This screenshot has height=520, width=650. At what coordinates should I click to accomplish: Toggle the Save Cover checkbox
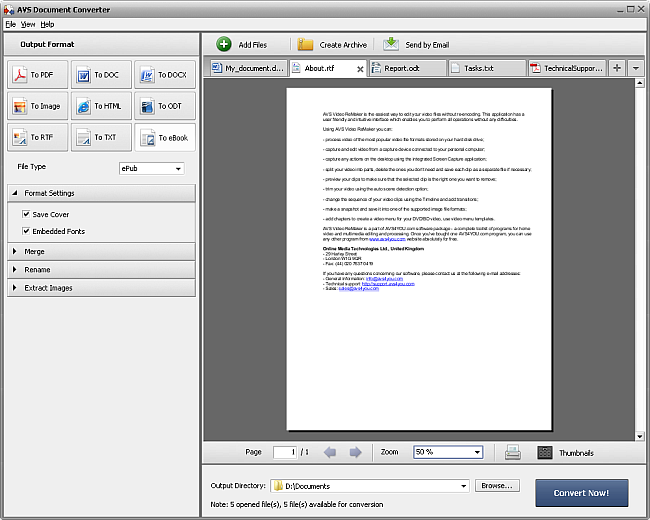pyautogui.click(x=26, y=214)
